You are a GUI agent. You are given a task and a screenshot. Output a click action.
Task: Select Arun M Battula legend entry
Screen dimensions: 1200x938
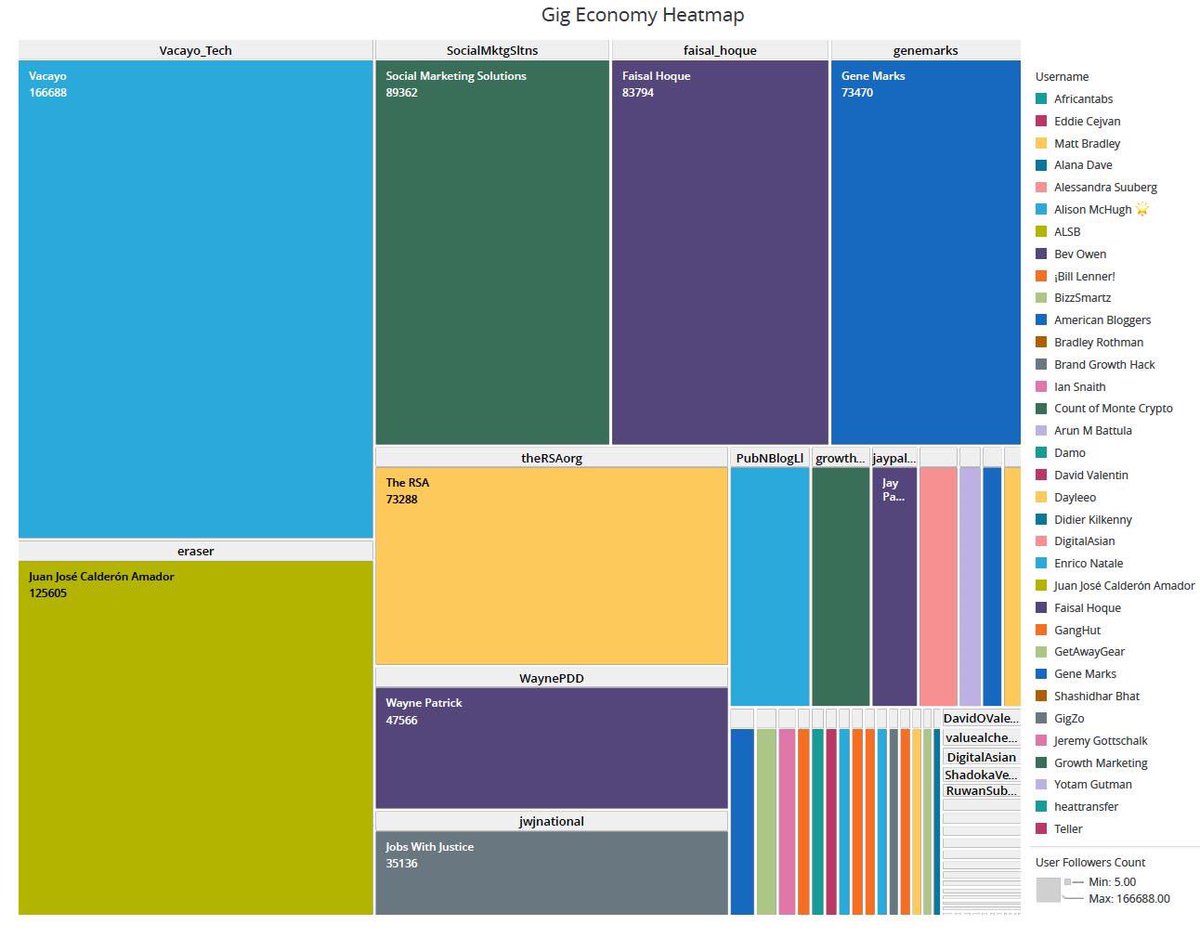(x=1084, y=431)
